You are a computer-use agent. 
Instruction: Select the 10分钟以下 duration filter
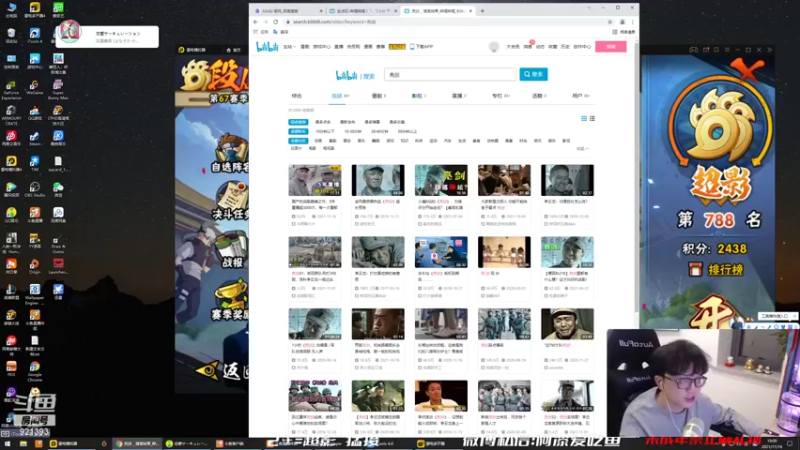pos(324,131)
